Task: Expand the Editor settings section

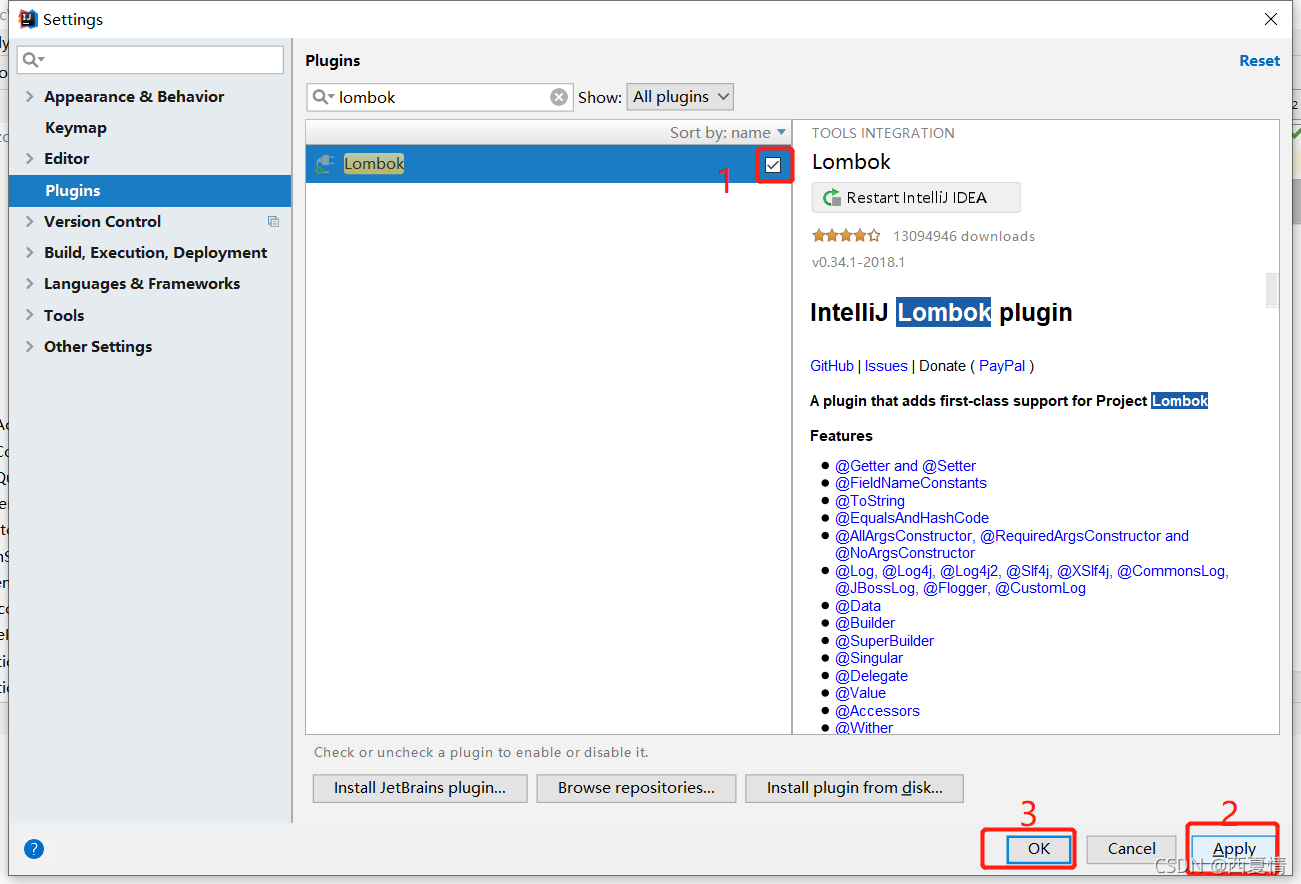Action: click(30, 158)
